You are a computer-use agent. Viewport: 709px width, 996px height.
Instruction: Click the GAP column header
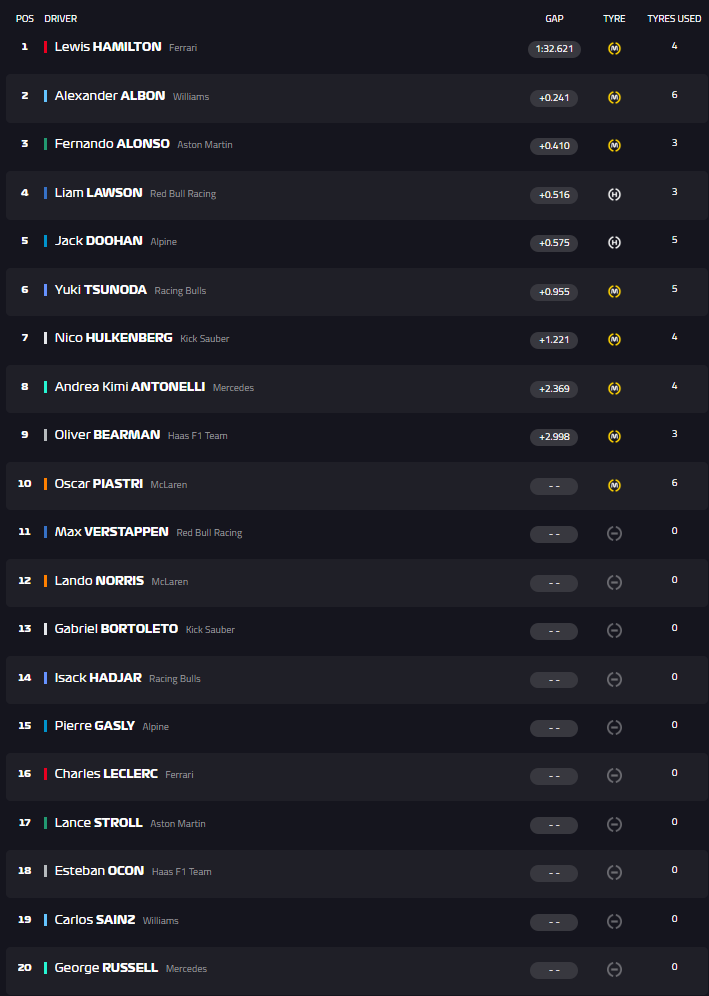pos(554,19)
